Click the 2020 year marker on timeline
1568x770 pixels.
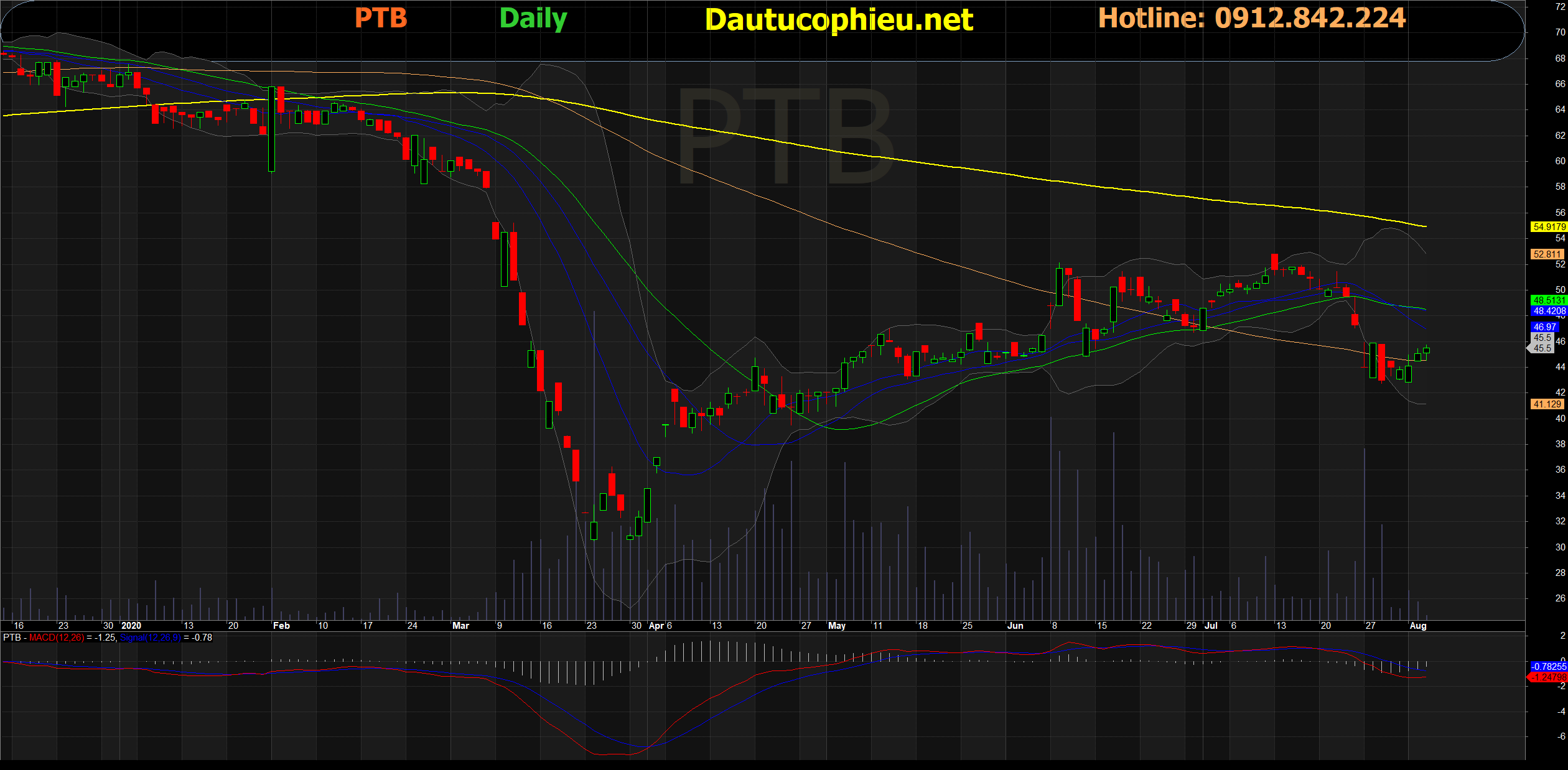point(131,626)
